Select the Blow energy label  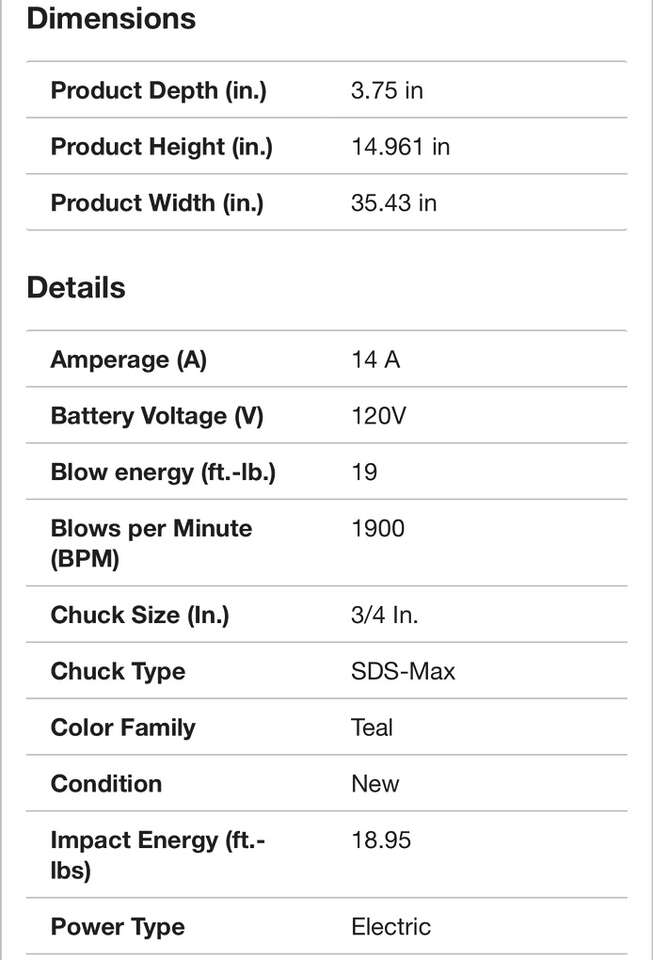(x=163, y=472)
